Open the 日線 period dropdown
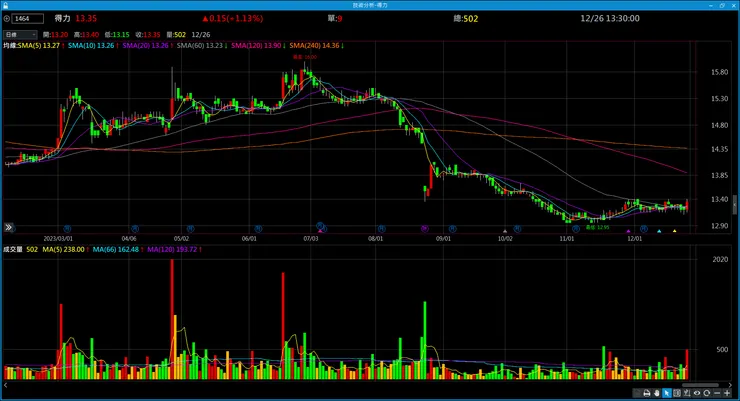This screenshot has width=740, height=401. click(20, 34)
